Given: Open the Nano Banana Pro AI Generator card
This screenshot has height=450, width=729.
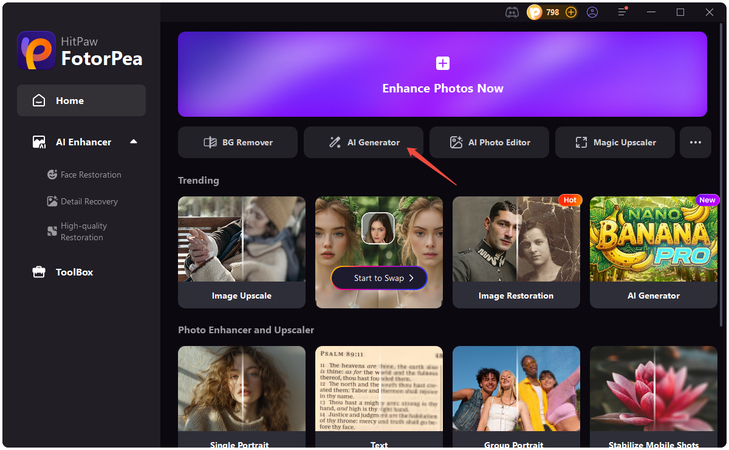Looking at the screenshot, I should tap(653, 252).
